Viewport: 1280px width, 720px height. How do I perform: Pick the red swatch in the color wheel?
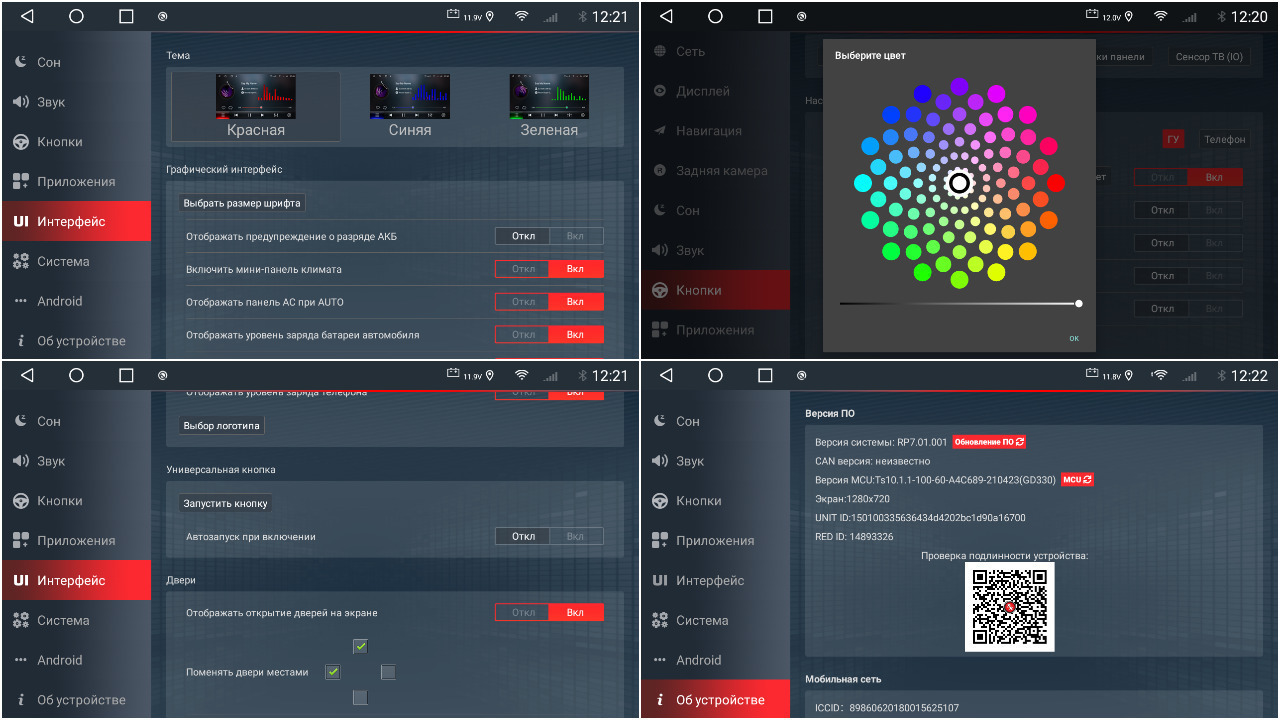(1056, 183)
